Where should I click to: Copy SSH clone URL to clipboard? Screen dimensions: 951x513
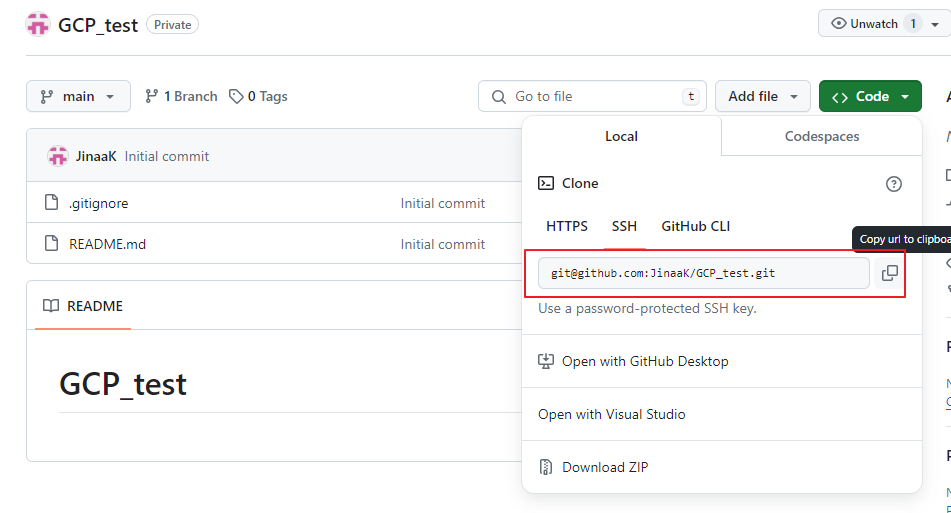tap(889, 273)
